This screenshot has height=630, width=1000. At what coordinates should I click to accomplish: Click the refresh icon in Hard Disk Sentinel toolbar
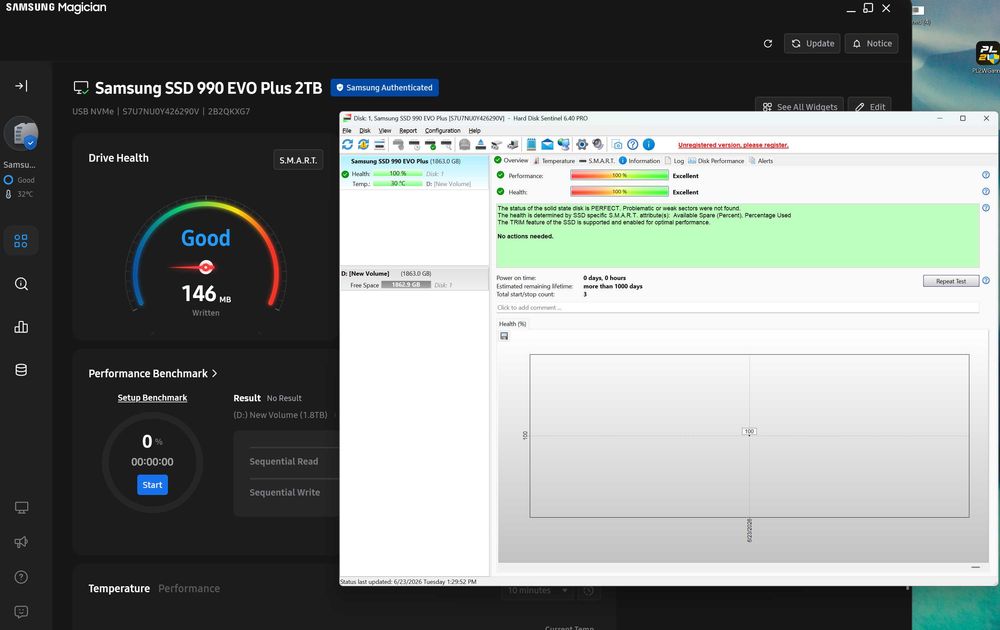348,145
